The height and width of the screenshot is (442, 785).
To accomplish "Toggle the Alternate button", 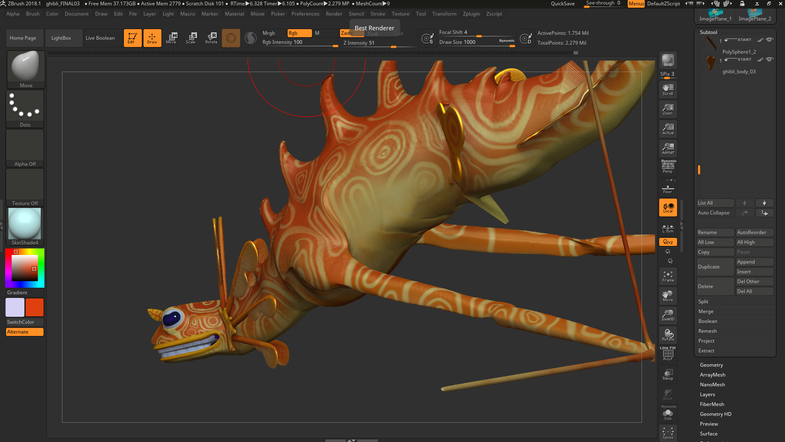I will (25, 332).
